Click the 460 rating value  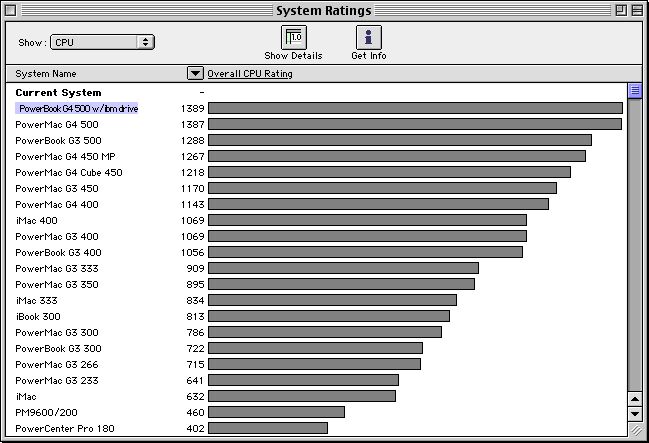[x=195, y=413]
